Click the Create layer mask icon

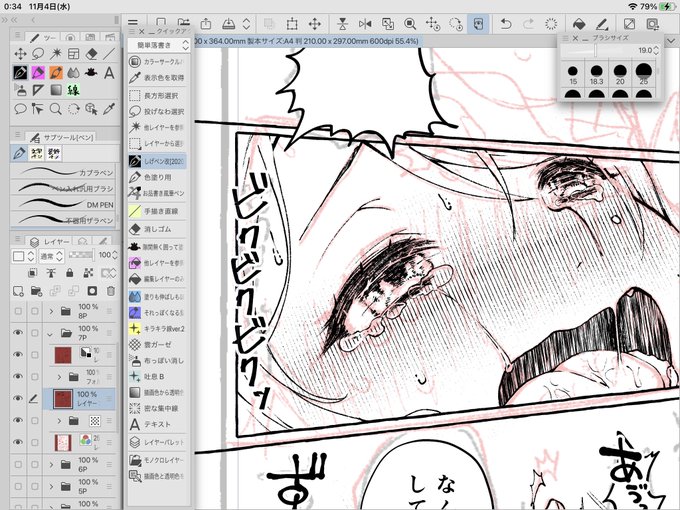tap(92, 291)
